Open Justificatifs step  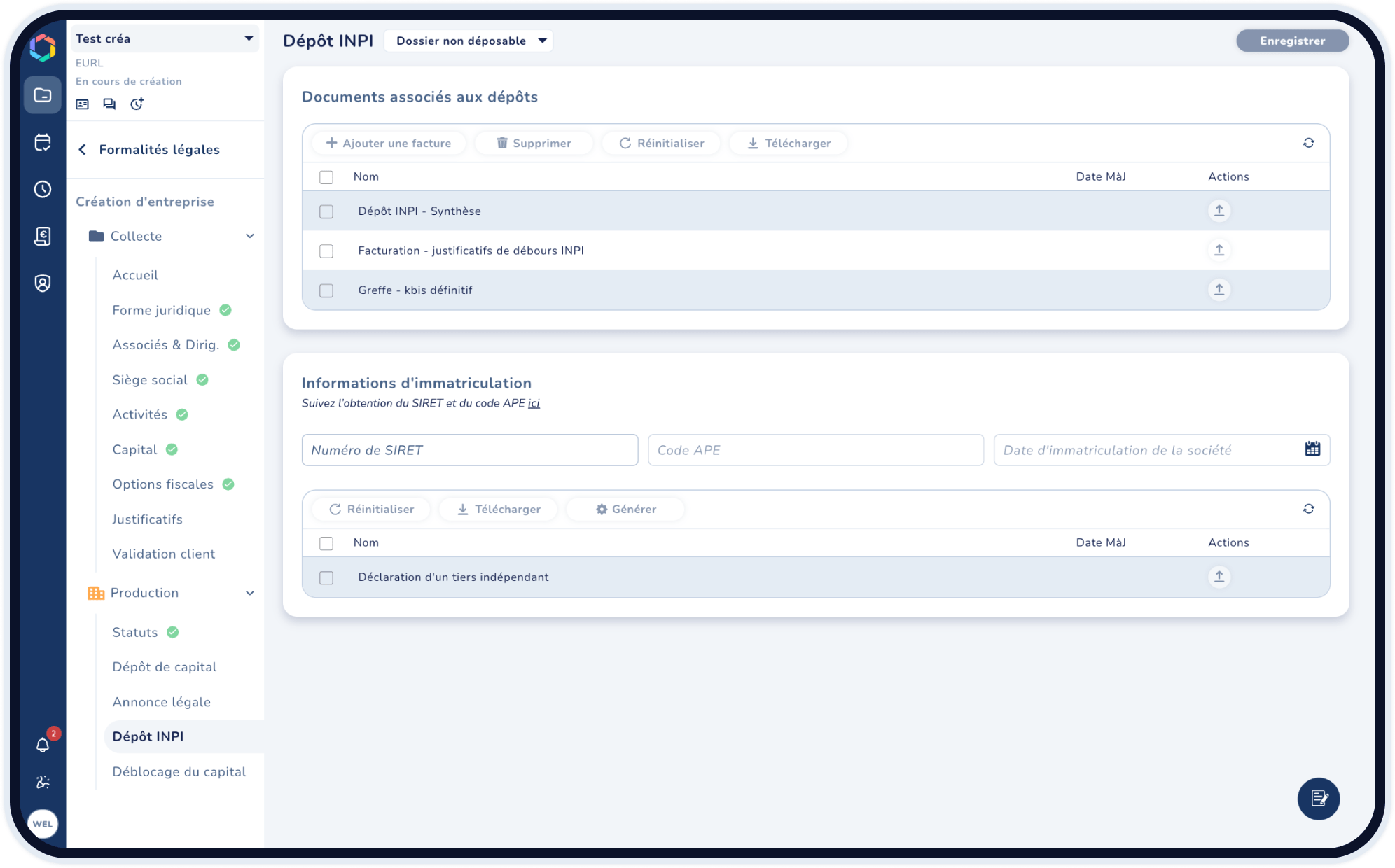(x=147, y=519)
